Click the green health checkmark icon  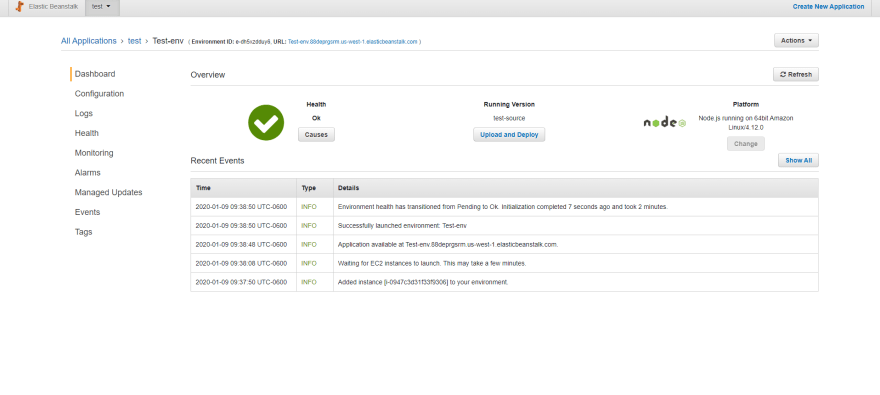(x=266, y=122)
